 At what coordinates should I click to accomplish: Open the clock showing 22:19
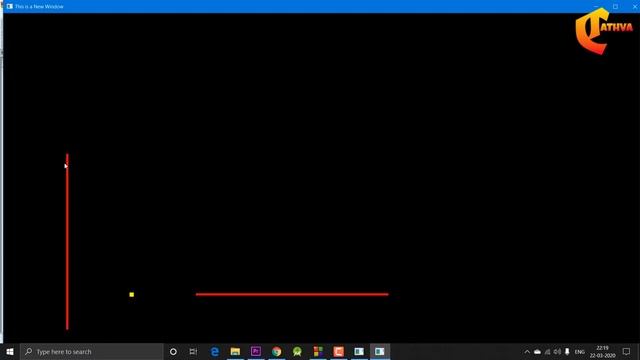[x=602, y=351]
